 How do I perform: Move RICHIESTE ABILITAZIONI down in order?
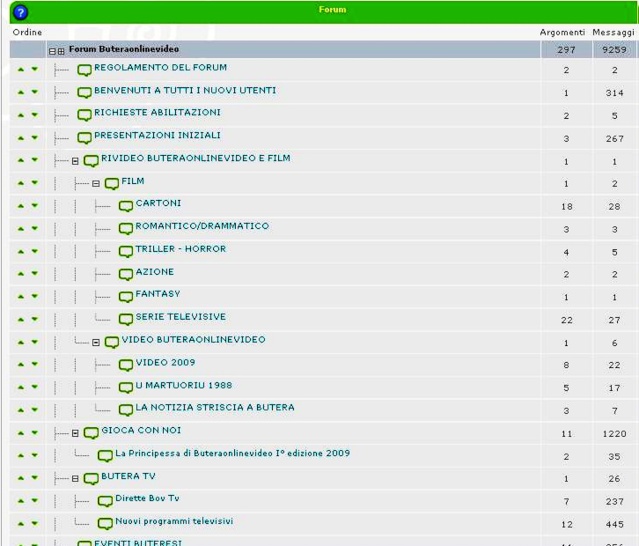(35, 114)
